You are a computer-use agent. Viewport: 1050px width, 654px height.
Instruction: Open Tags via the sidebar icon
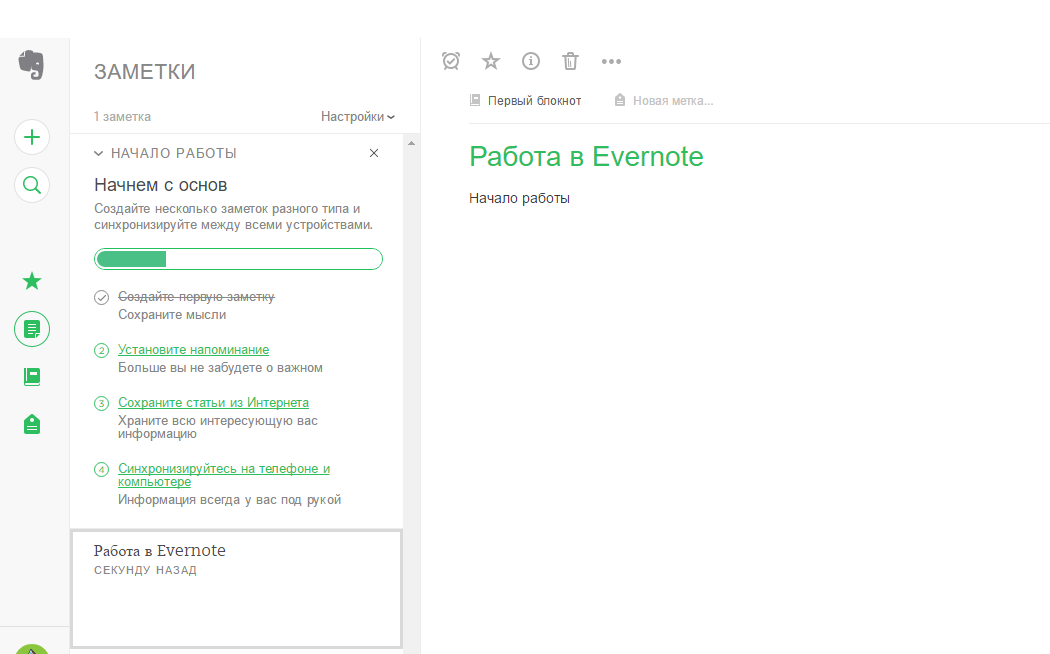(x=31, y=423)
